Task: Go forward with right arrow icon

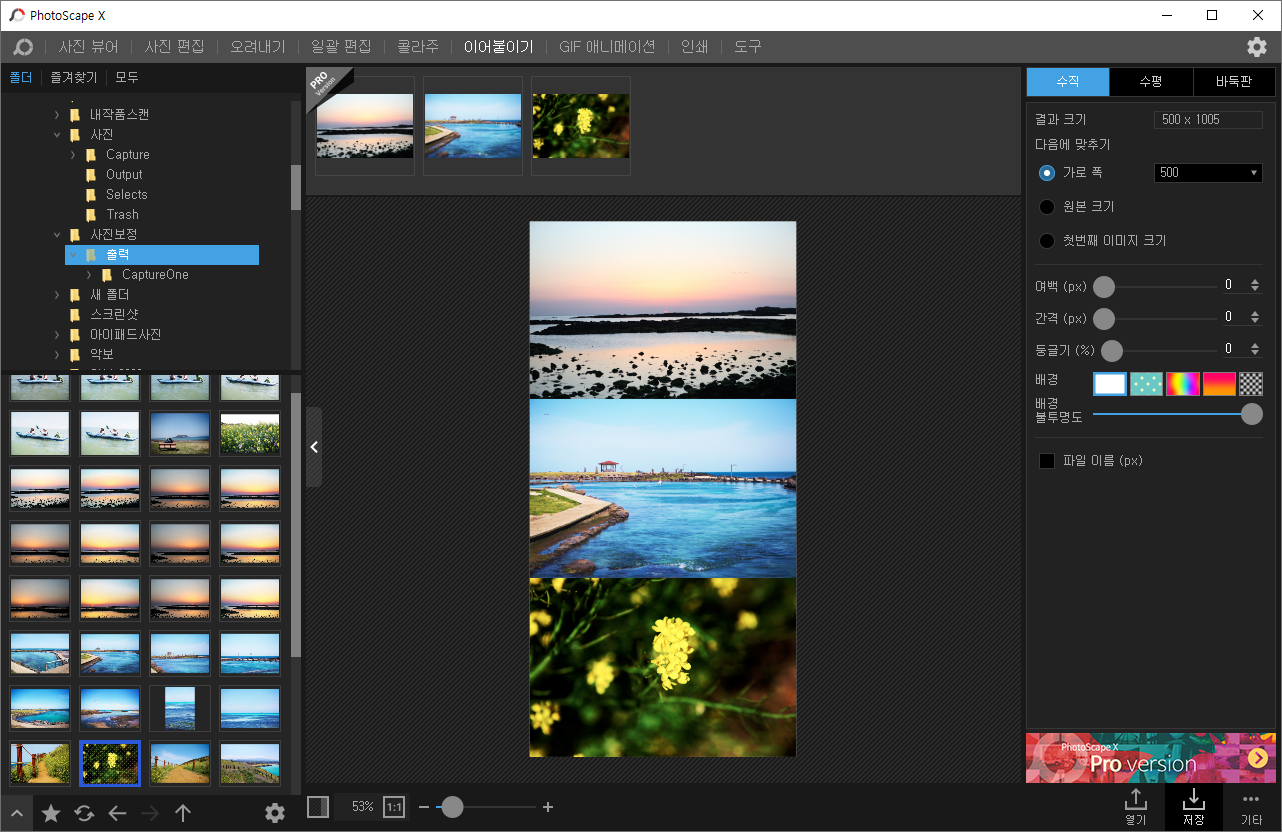Action: 150,813
